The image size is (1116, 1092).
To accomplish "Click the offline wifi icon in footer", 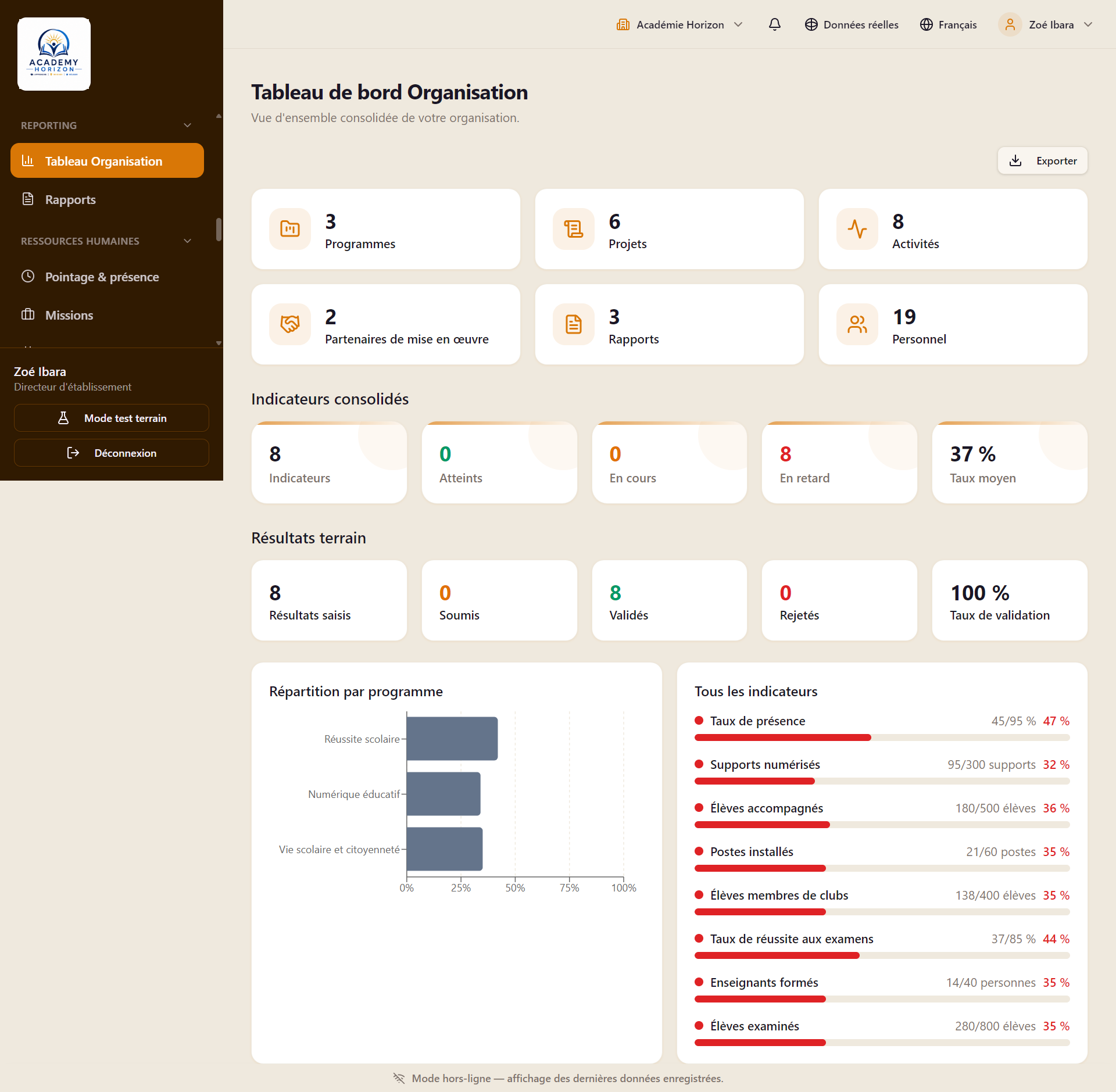I will point(399,1078).
